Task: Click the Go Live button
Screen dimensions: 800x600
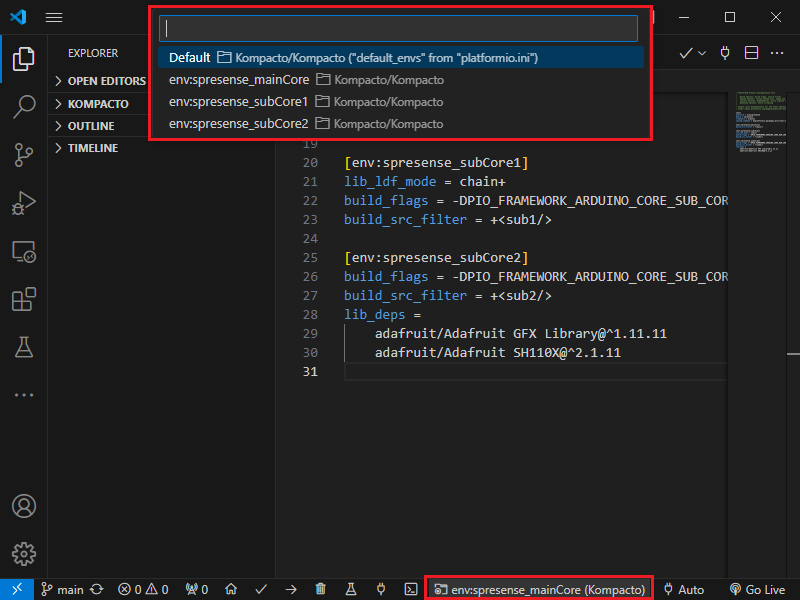Action: pos(757,590)
